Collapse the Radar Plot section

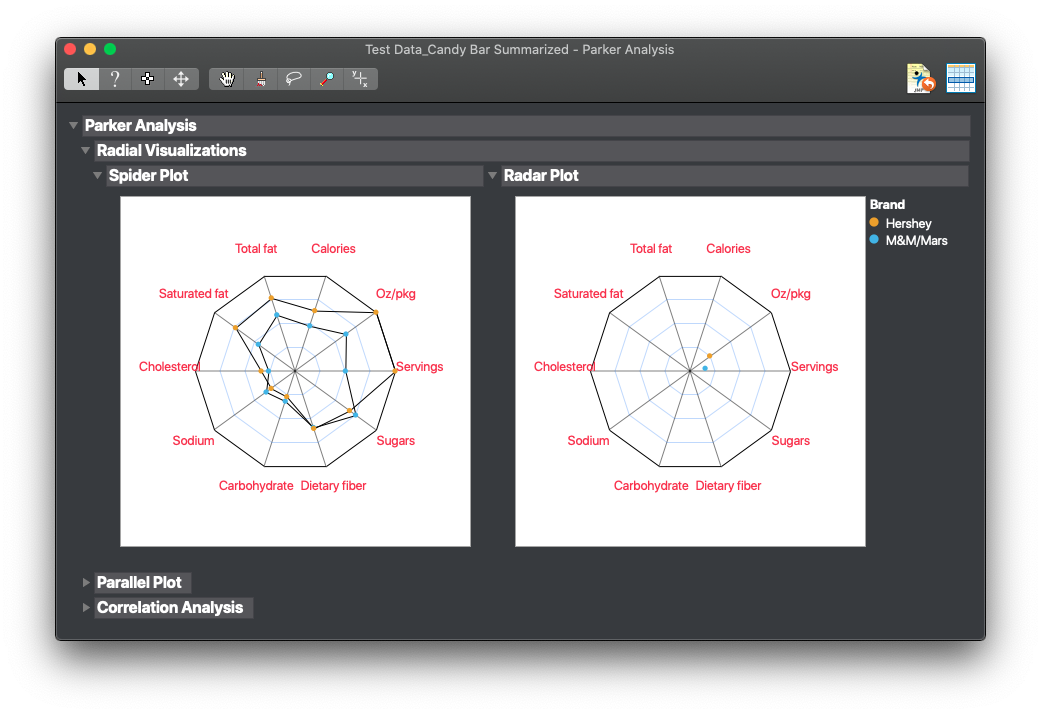pos(493,176)
